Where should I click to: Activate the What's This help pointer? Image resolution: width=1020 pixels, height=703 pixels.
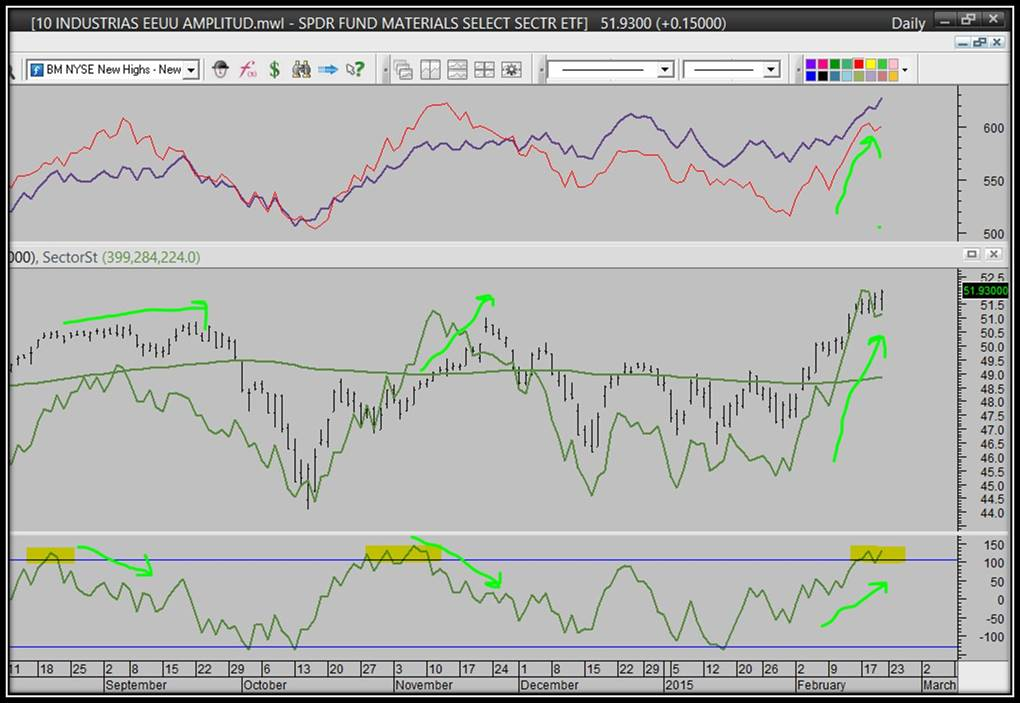point(354,70)
